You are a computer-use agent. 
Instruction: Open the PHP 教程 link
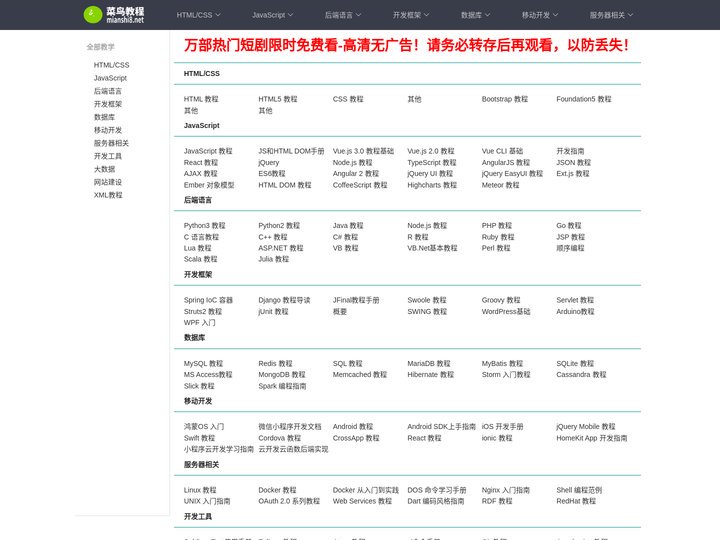coord(496,226)
